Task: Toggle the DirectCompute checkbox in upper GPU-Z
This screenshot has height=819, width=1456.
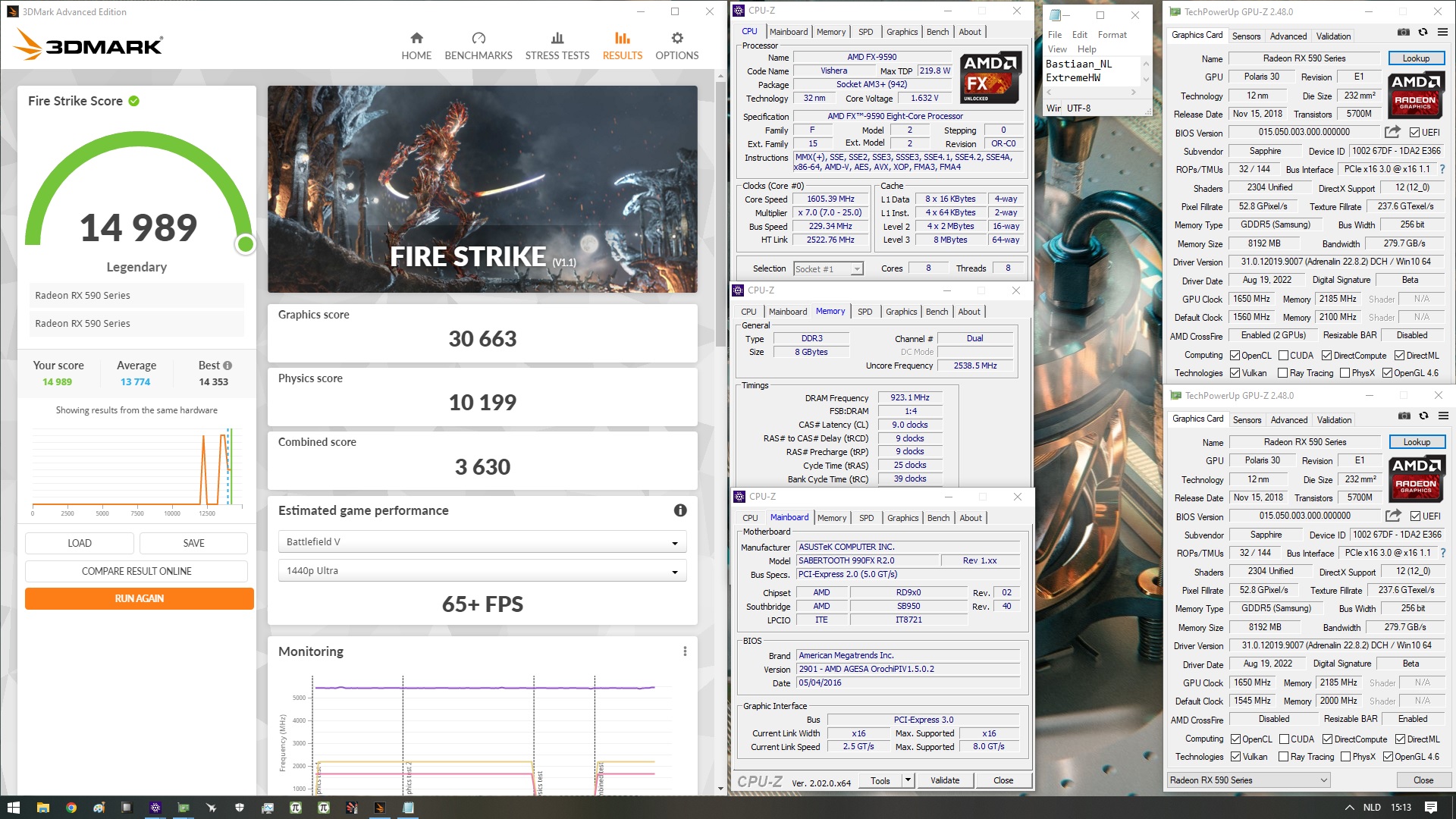Action: point(1327,356)
